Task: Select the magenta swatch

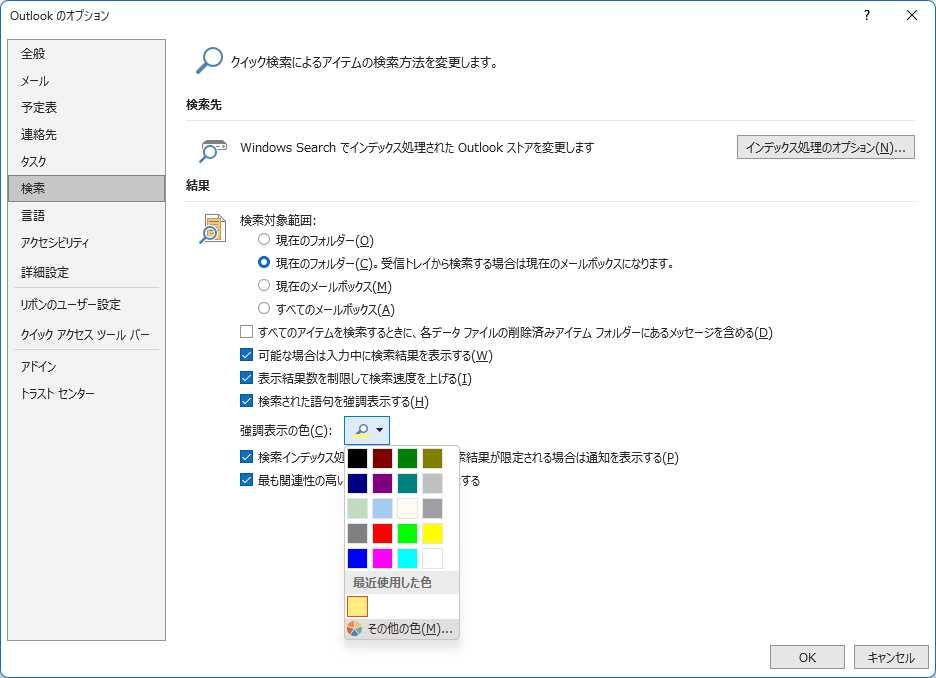Action: point(383,559)
